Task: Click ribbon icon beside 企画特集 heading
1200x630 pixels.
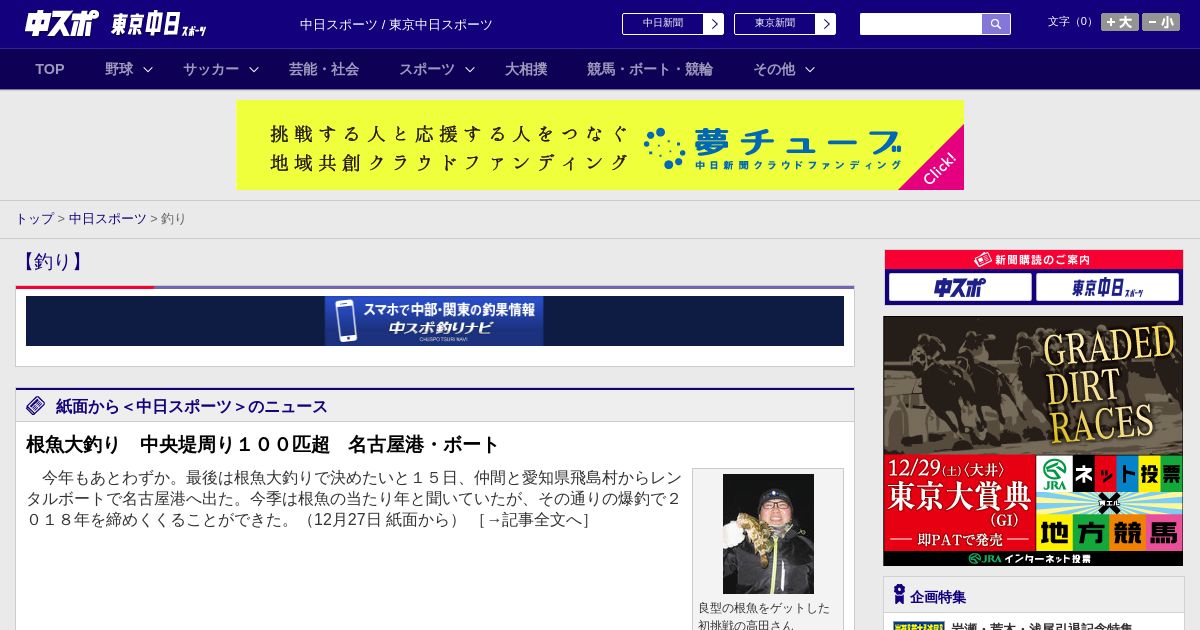Action: 899,595
